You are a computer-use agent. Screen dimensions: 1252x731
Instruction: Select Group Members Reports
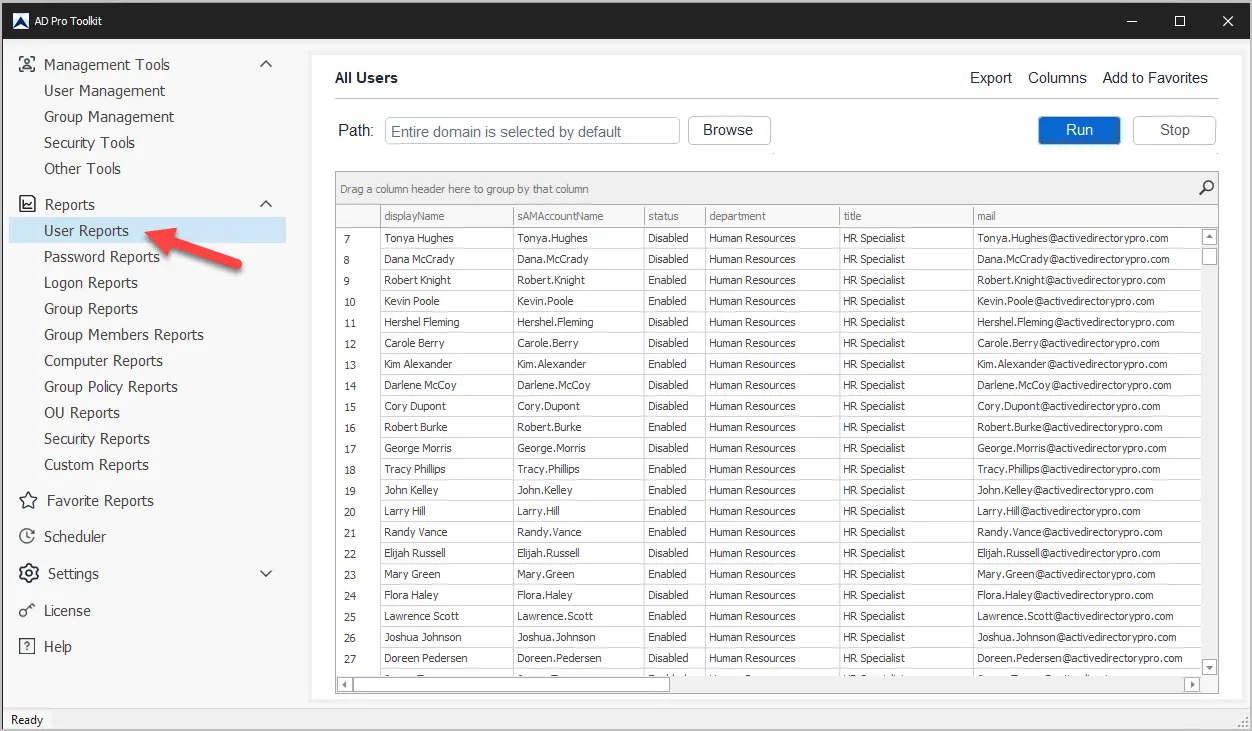pos(124,335)
